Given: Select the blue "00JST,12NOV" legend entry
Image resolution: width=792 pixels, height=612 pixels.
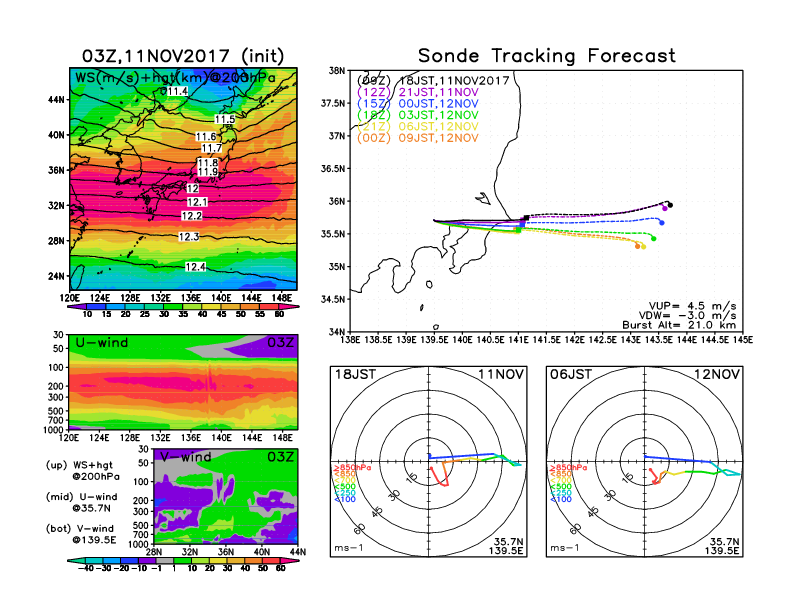Looking at the screenshot, I should [x=418, y=104].
